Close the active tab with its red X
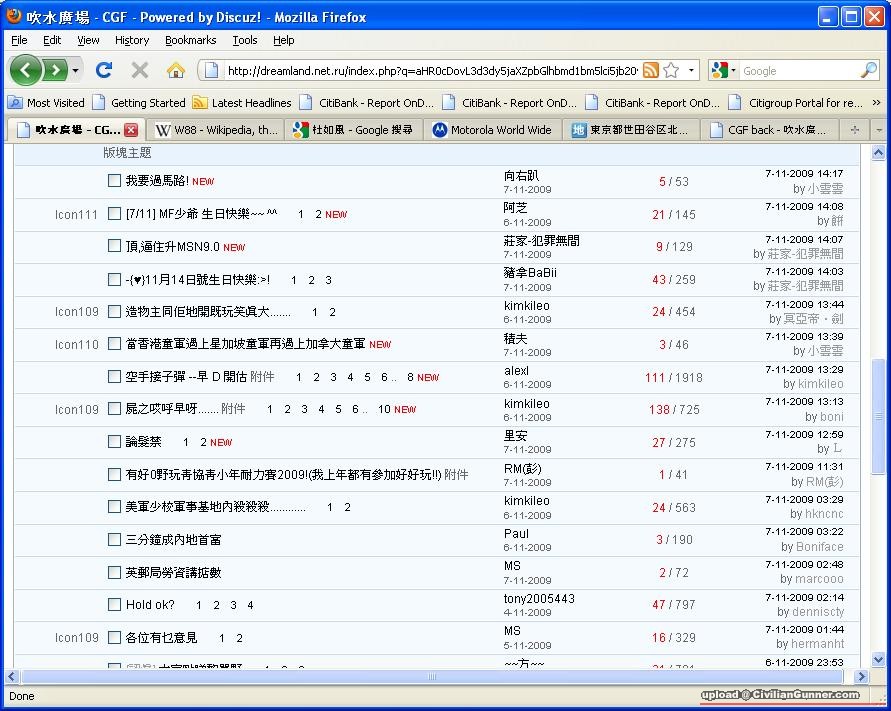The image size is (891, 711). pos(131,130)
